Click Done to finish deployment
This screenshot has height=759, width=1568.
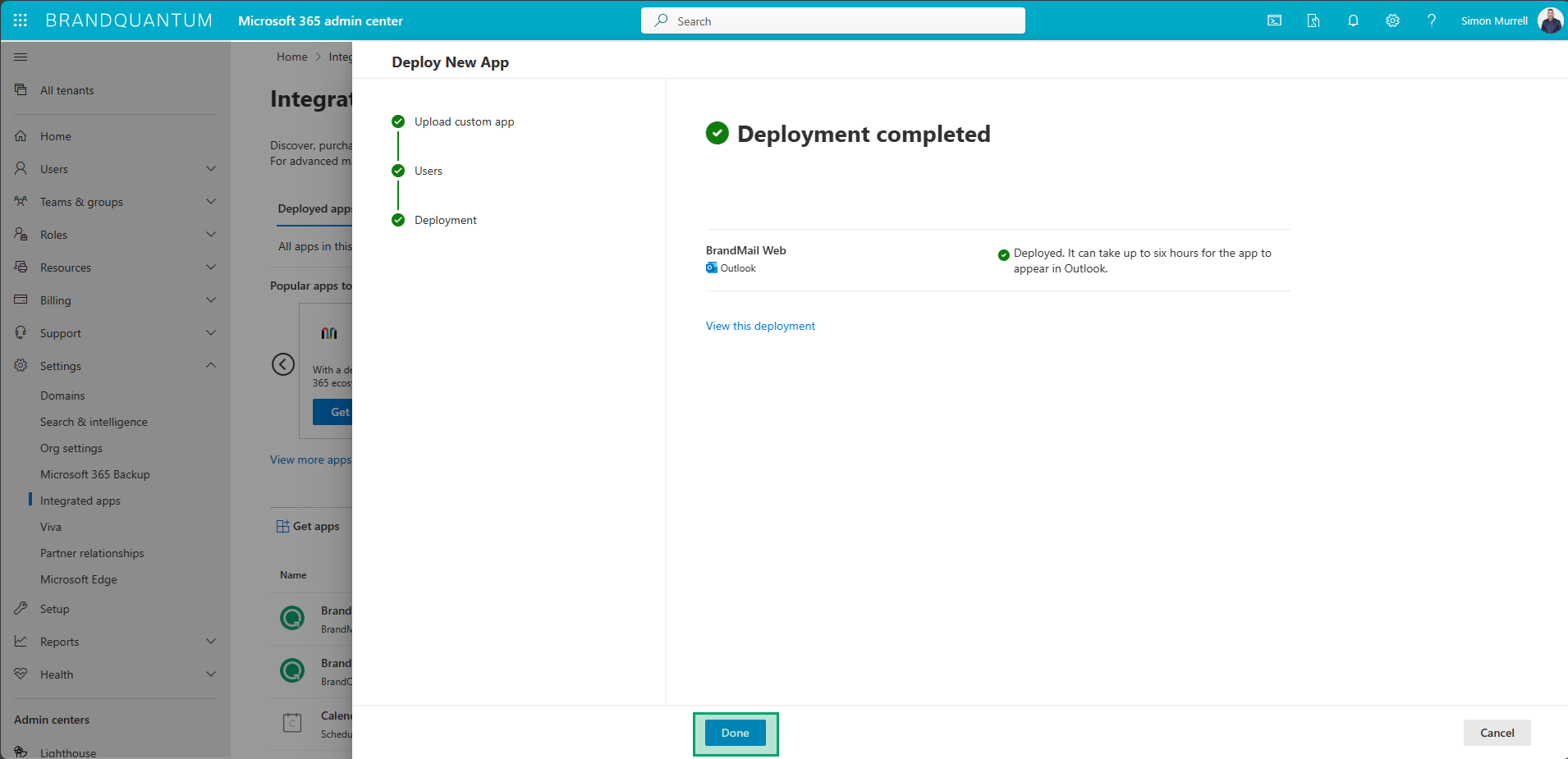point(736,733)
